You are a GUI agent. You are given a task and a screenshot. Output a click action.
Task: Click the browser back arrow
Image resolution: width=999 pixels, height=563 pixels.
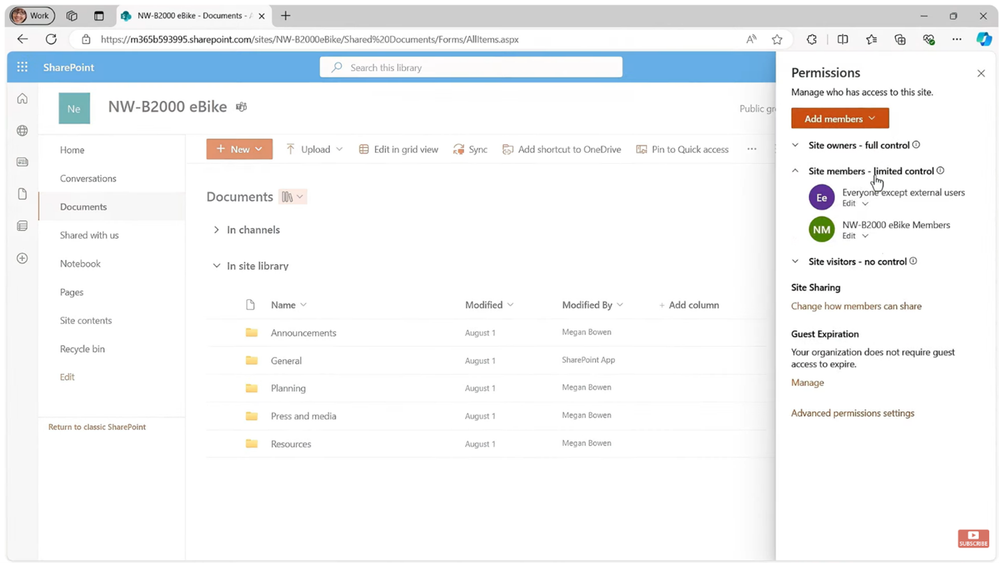(x=22, y=39)
